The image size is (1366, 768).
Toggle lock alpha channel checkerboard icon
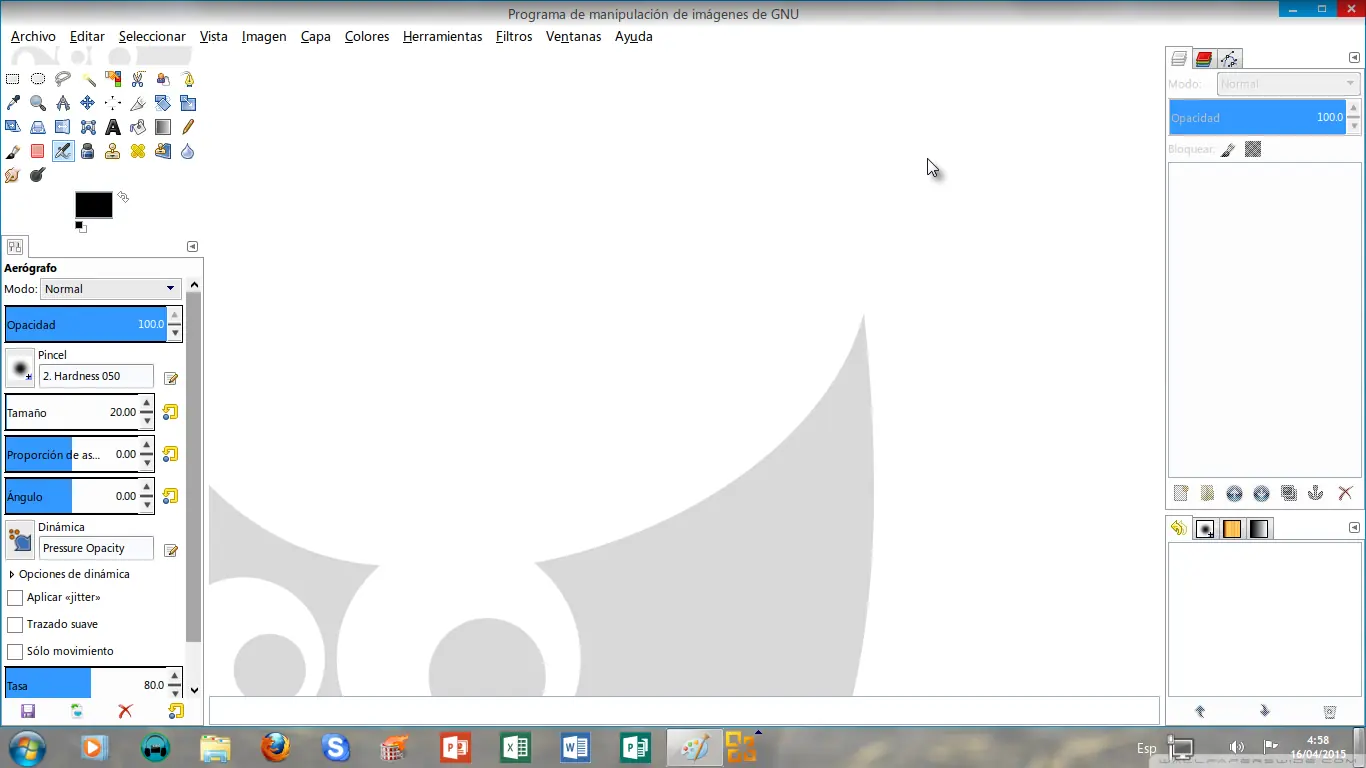coord(1253,149)
